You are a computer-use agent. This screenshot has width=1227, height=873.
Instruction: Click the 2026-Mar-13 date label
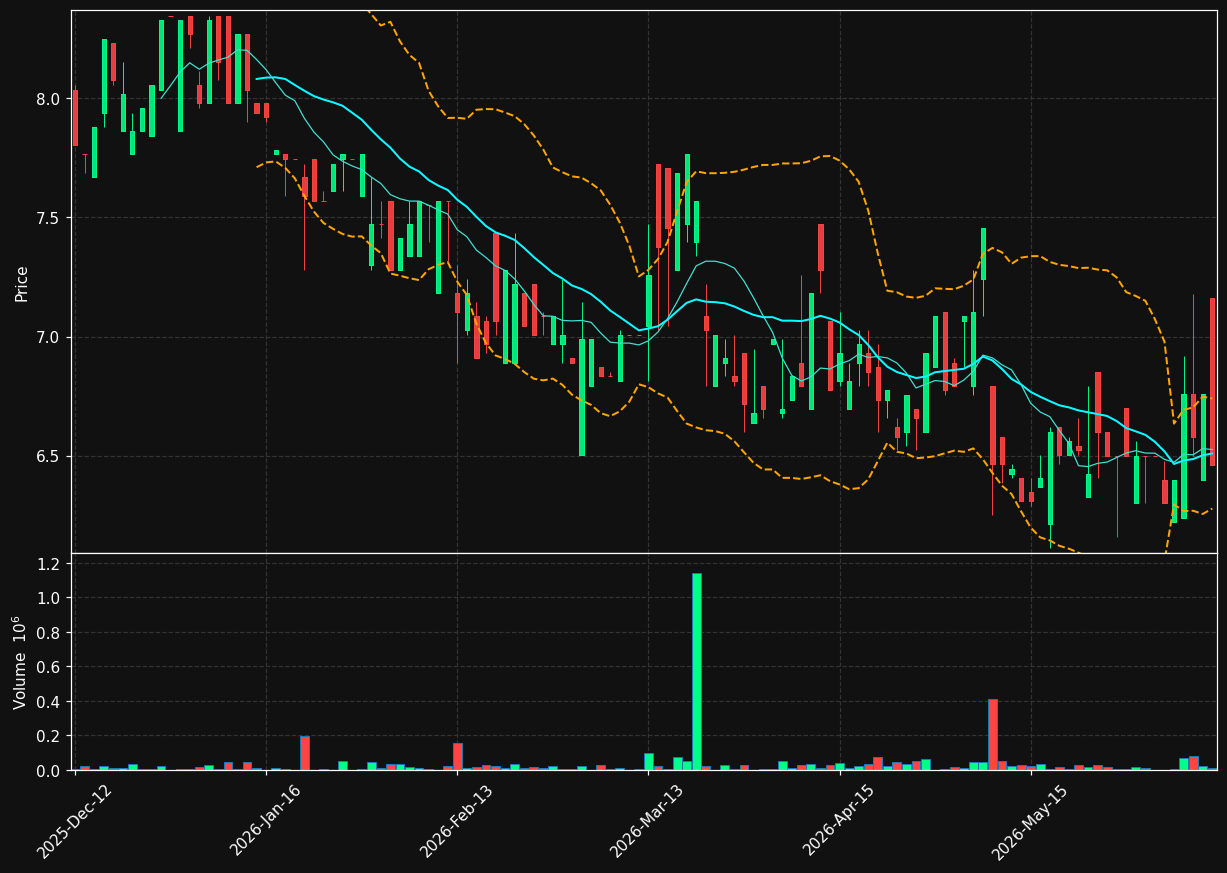(x=647, y=821)
